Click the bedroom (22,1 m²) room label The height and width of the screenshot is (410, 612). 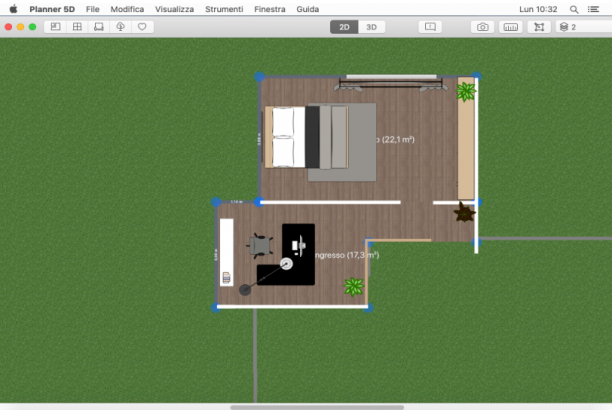[x=395, y=139]
